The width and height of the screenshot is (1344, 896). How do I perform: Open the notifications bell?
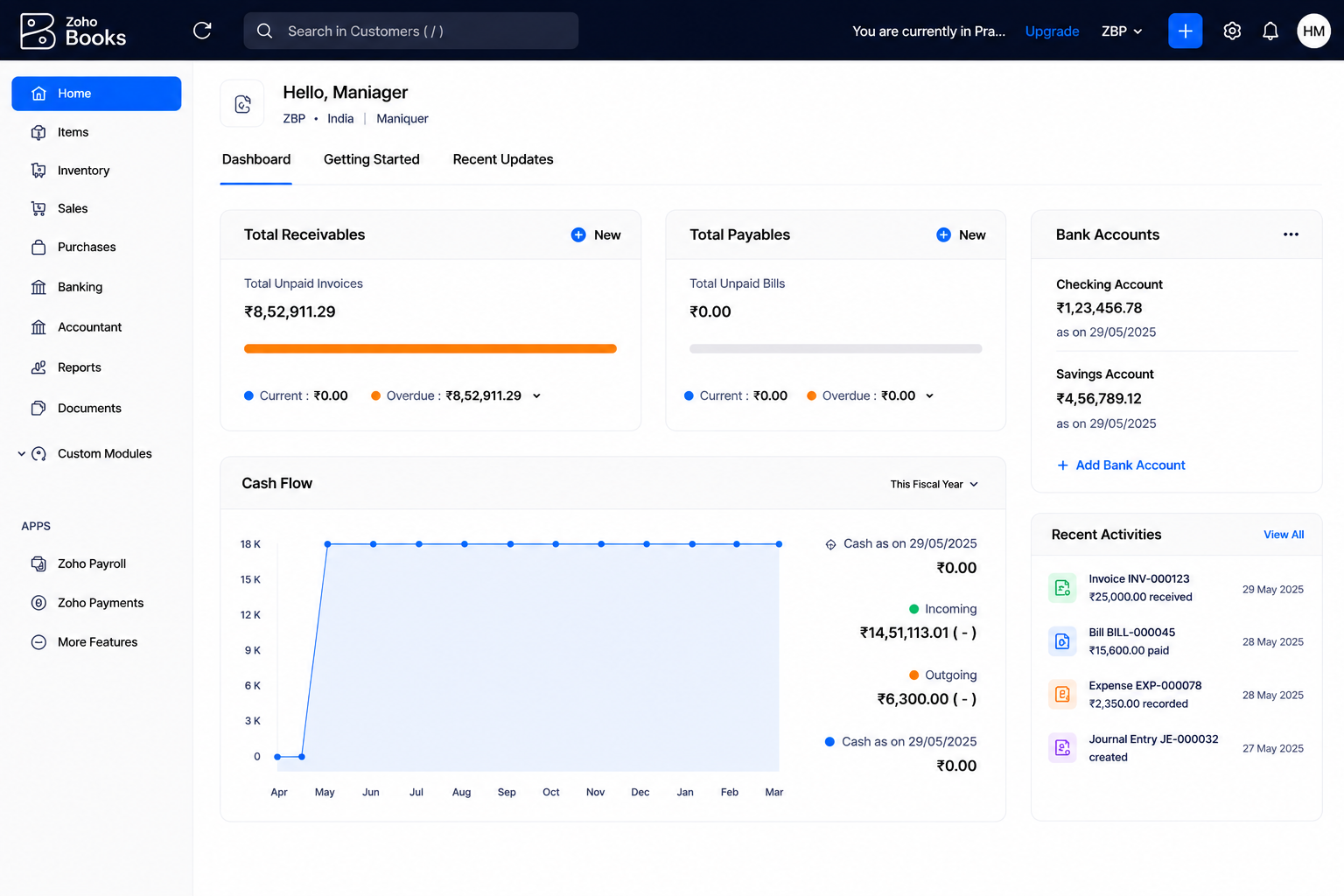coord(1270,31)
